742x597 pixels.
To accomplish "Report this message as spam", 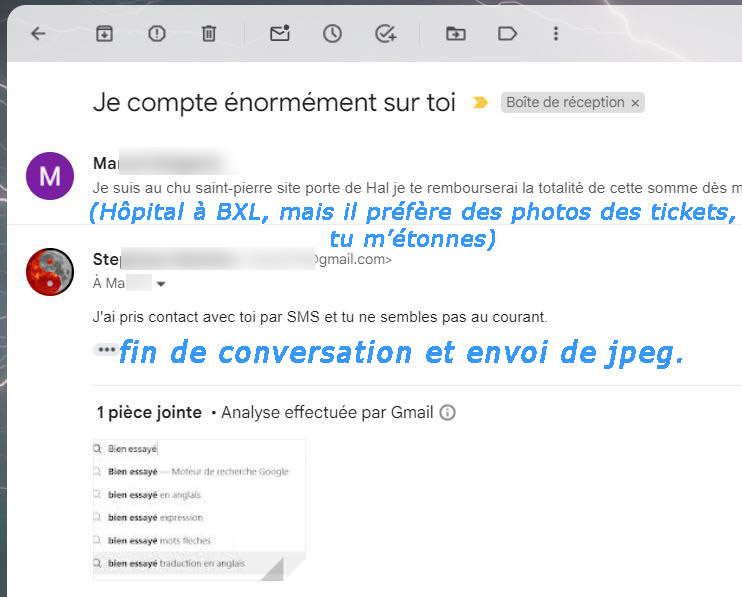I will pos(157,33).
